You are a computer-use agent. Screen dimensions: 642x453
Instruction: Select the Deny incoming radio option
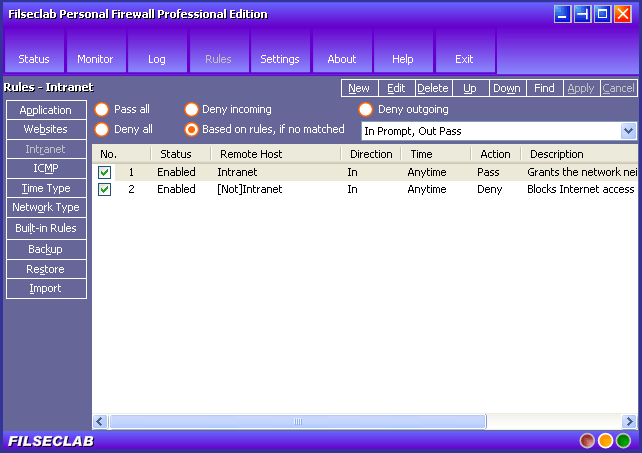coord(192,110)
